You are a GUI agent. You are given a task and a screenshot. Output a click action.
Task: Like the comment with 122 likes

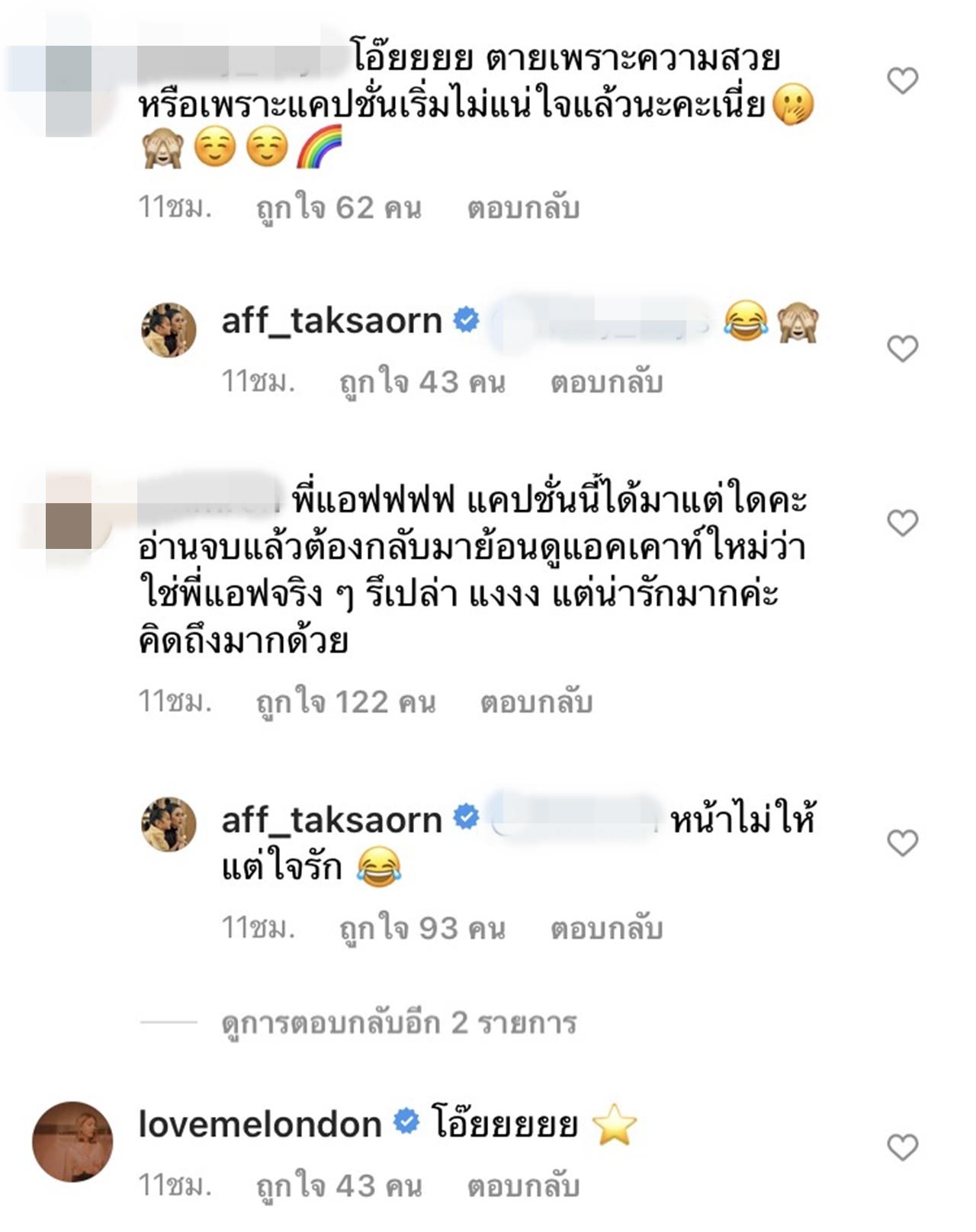click(x=903, y=523)
